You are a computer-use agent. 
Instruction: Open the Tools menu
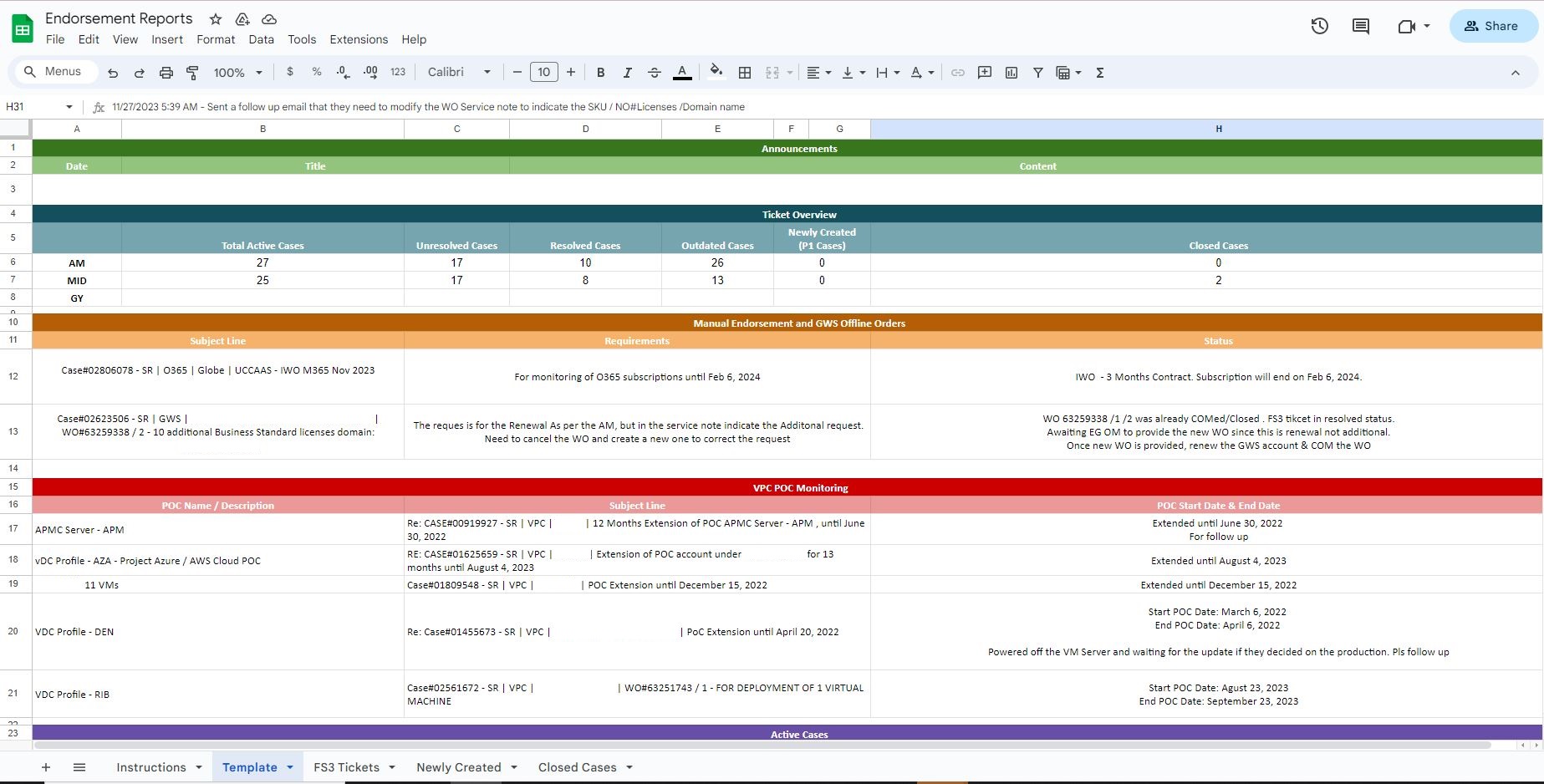pos(302,39)
